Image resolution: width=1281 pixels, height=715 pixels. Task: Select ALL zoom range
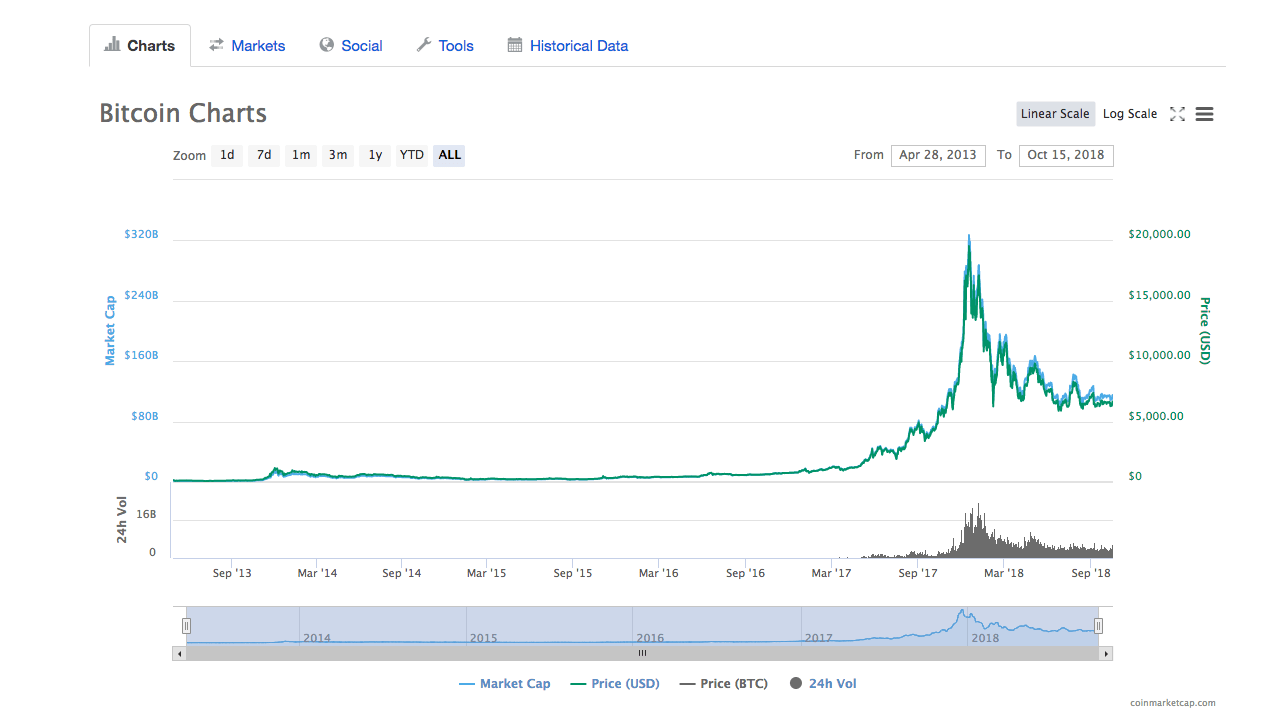pyautogui.click(x=449, y=155)
